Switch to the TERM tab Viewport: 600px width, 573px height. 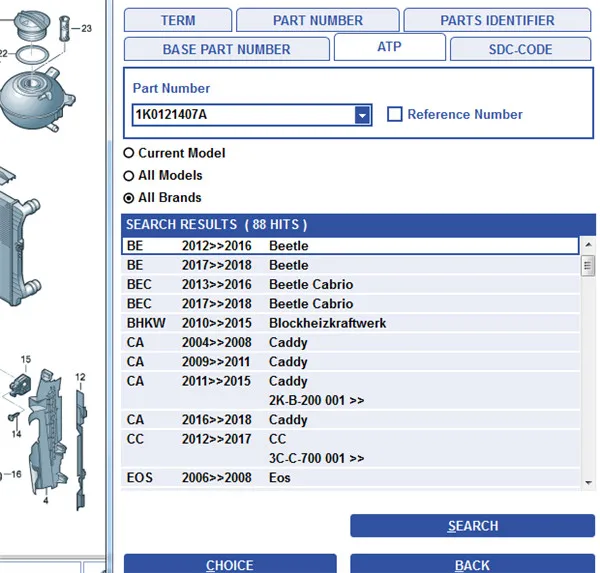coord(178,20)
